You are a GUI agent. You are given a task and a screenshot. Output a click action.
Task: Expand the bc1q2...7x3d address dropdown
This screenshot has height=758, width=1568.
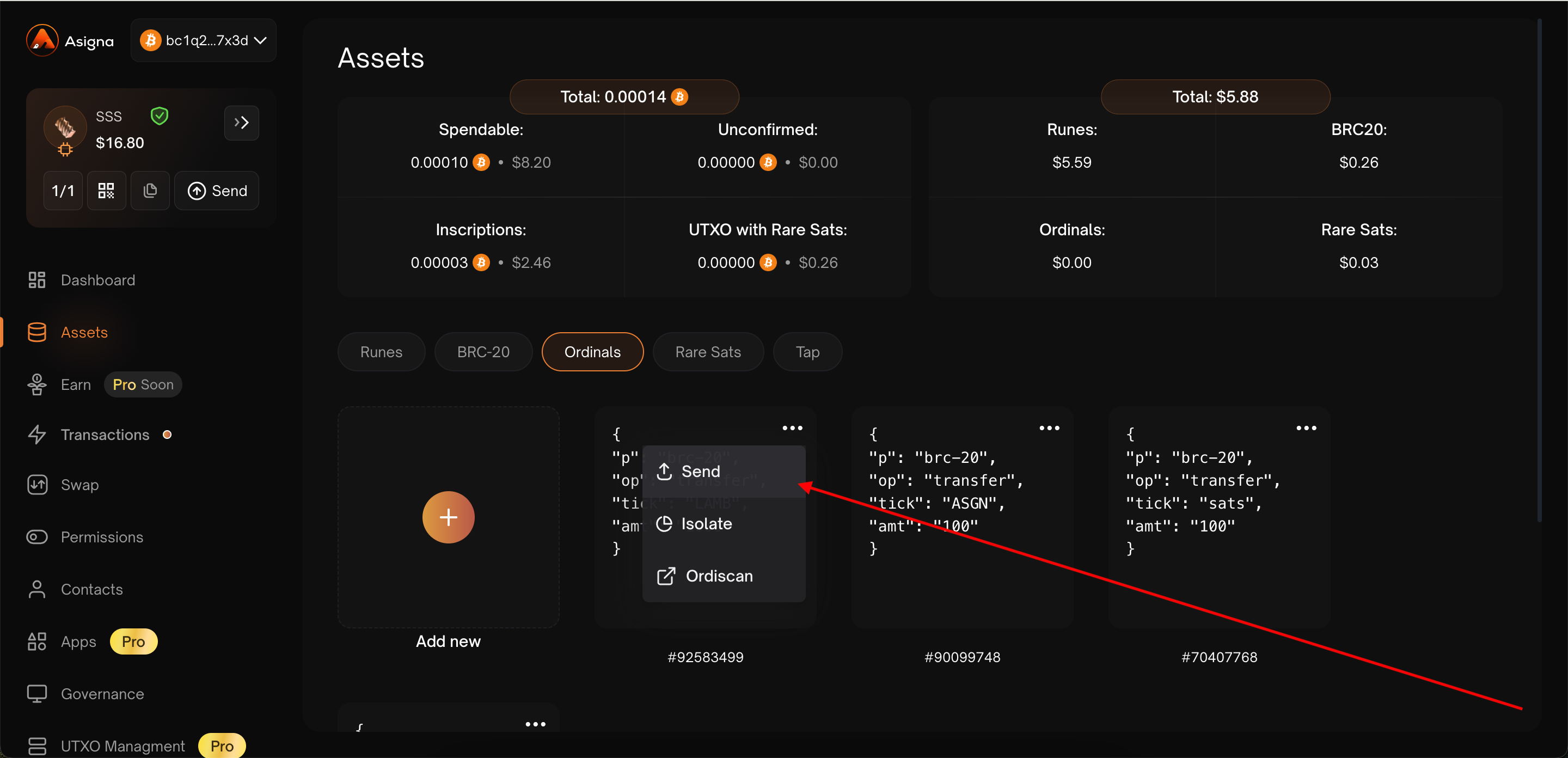[x=203, y=40]
